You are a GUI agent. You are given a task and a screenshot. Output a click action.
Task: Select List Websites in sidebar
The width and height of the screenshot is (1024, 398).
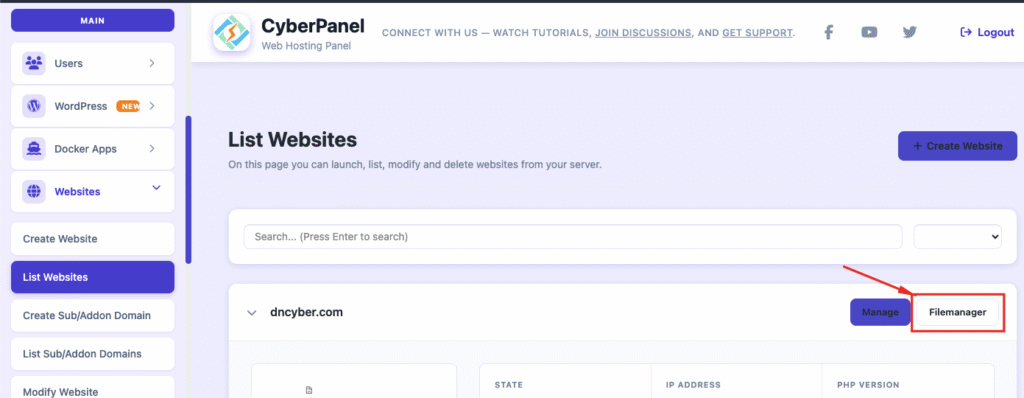coord(93,277)
